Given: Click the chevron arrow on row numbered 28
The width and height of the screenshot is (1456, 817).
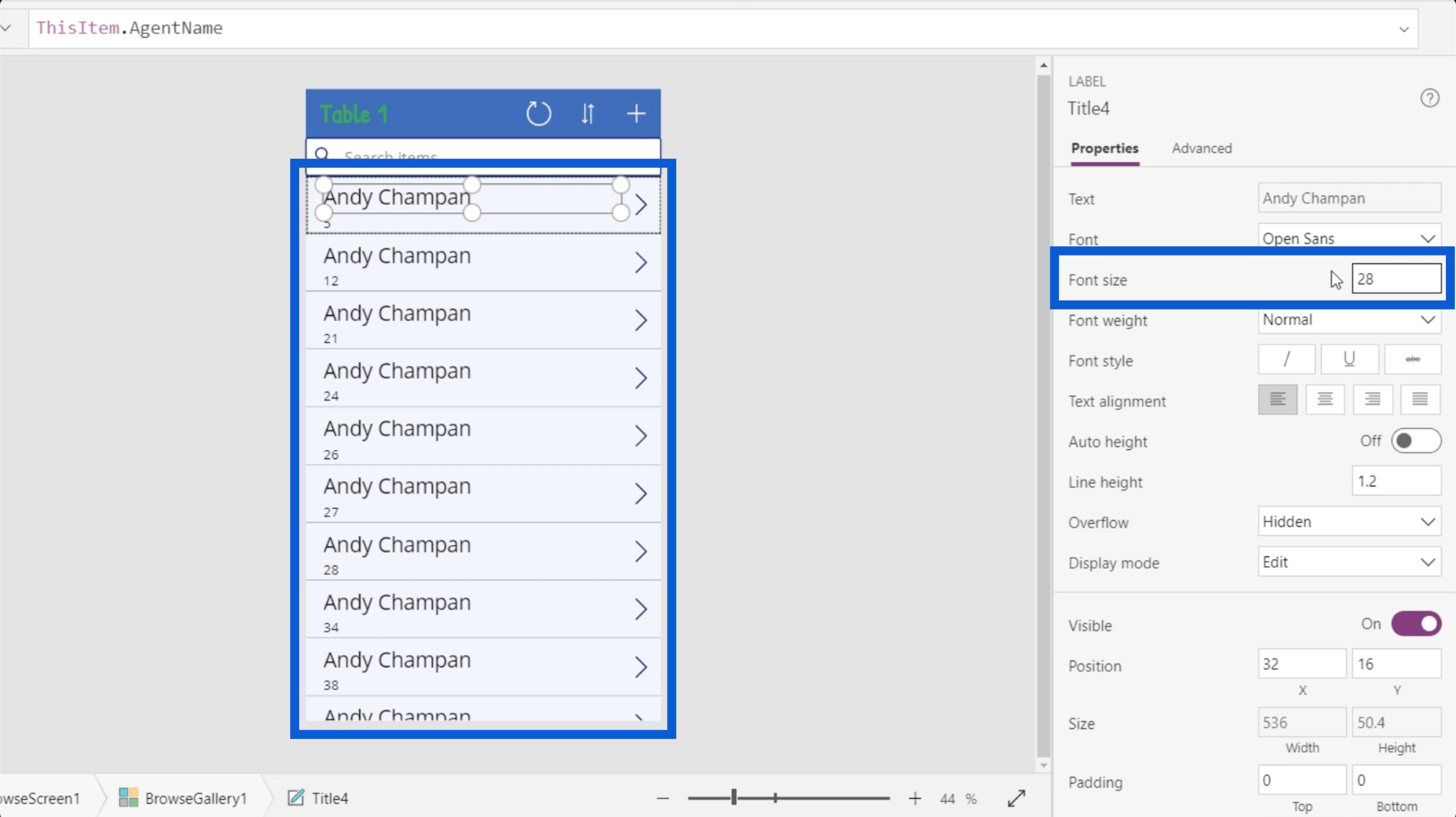Looking at the screenshot, I should click(641, 551).
